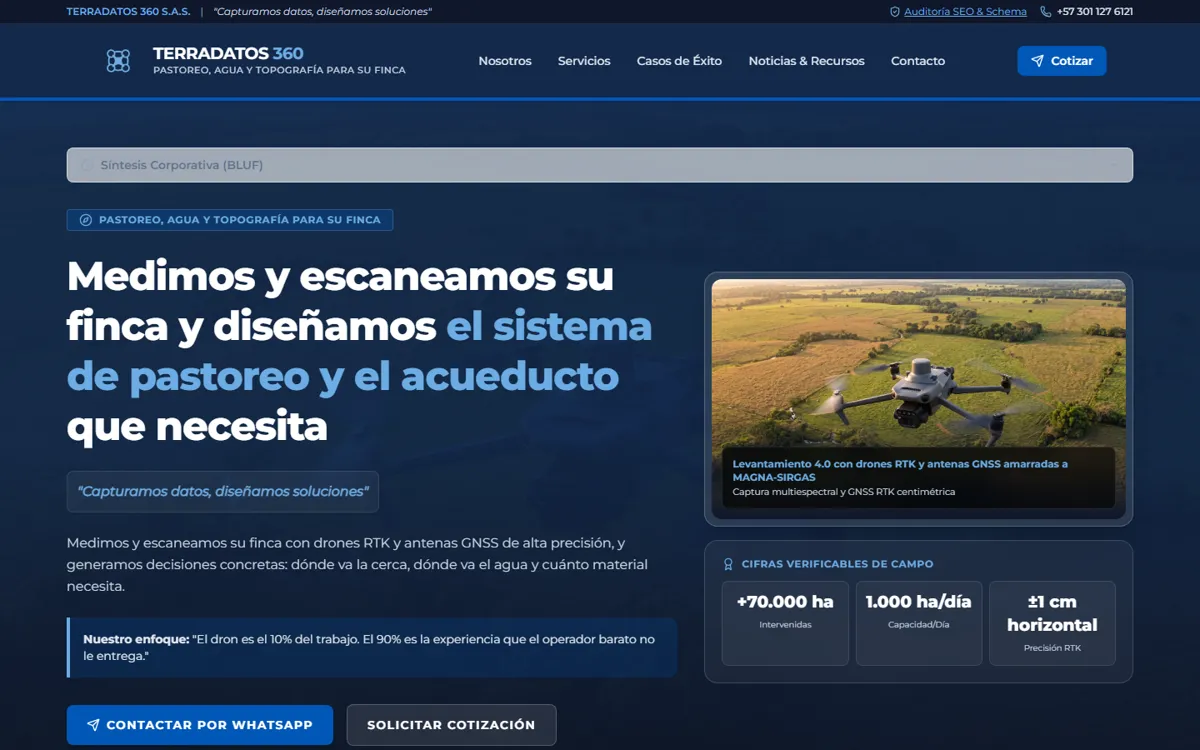This screenshot has height=750, width=1200.
Task: Open the Auditoría SEO & Schema link
Action: pyautogui.click(x=965, y=12)
